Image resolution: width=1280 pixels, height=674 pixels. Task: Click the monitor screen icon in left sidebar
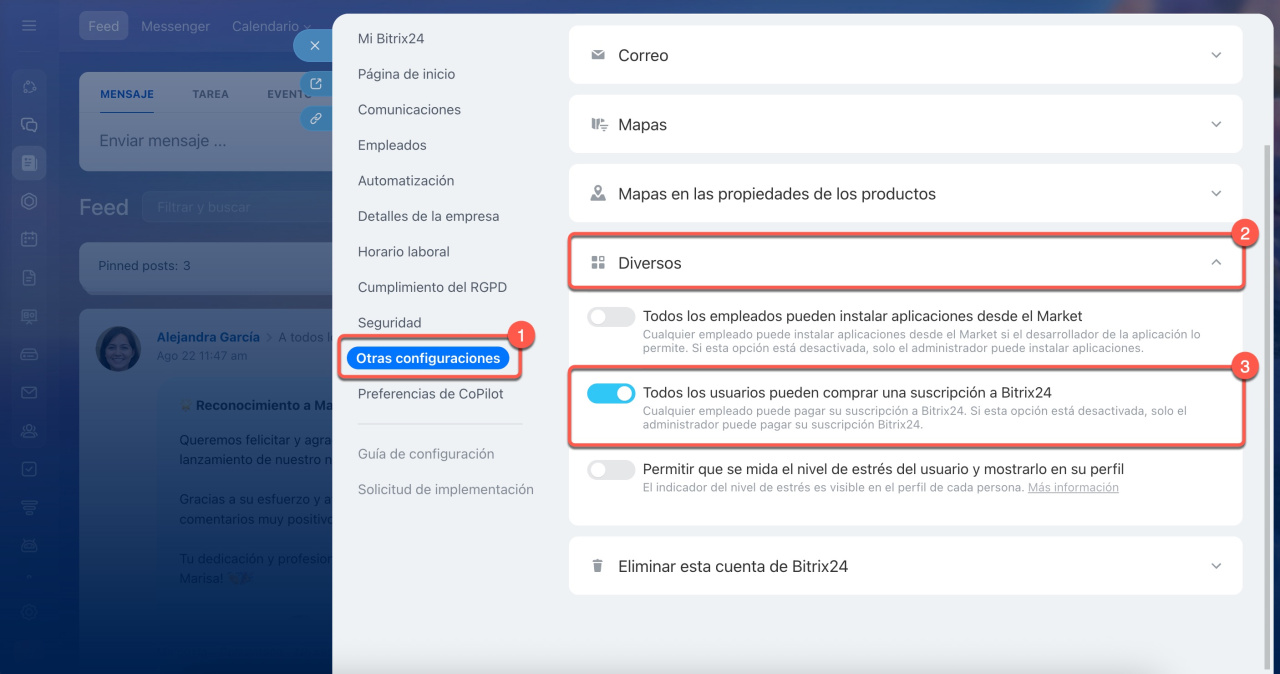(x=29, y=316)
